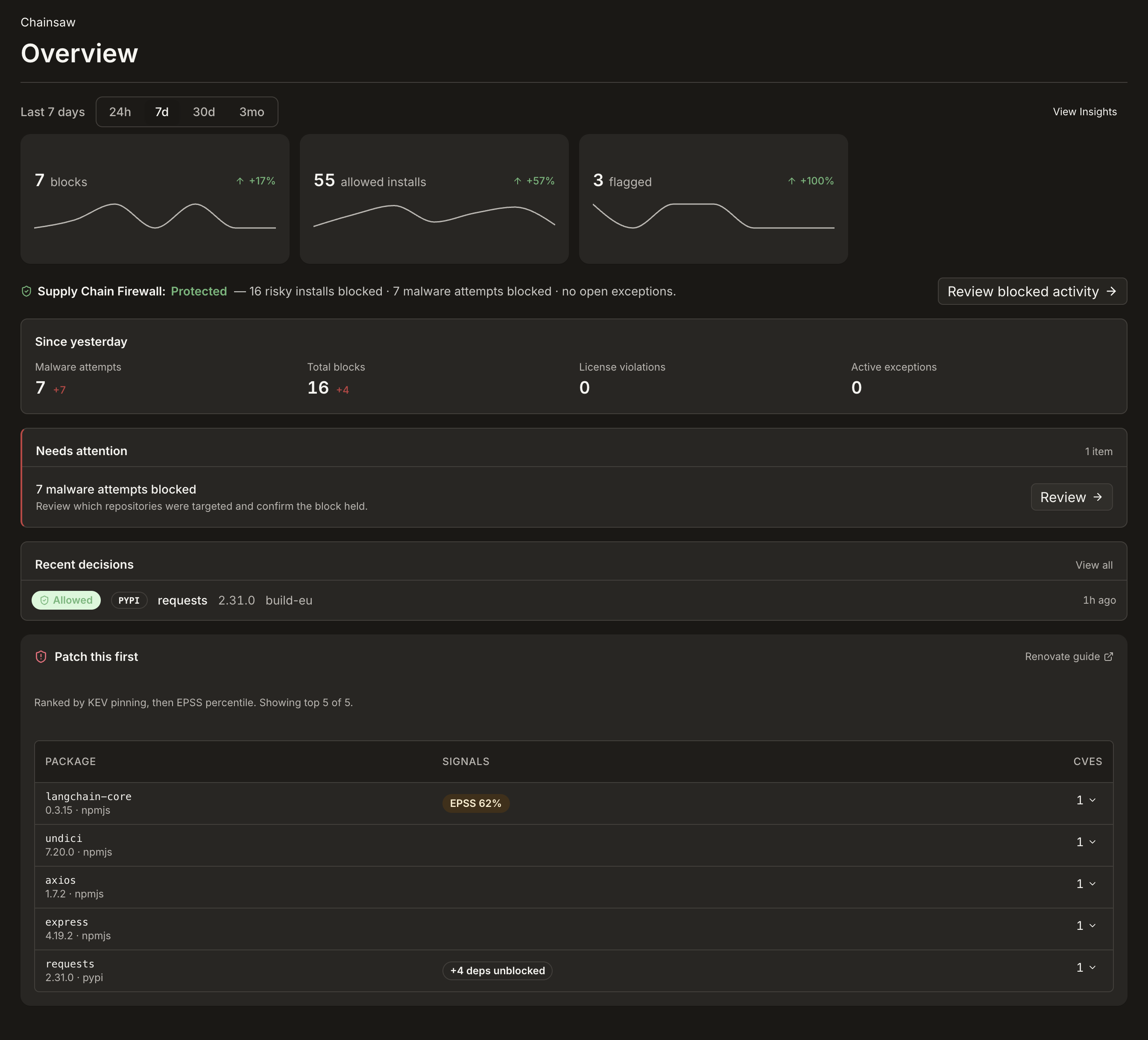1148x1040 pixels.
Task: Expand CVEs for langchain-core row
Action: 1086,800
